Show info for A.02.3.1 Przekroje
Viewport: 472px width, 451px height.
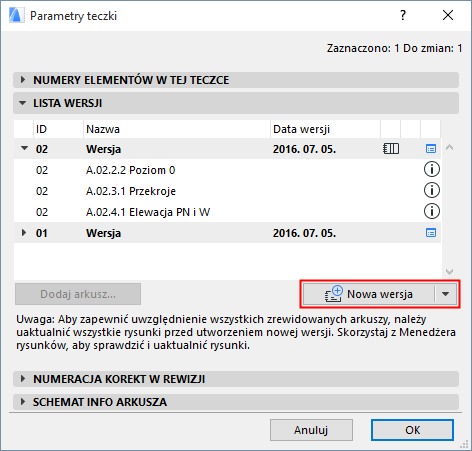pos(431,190)
